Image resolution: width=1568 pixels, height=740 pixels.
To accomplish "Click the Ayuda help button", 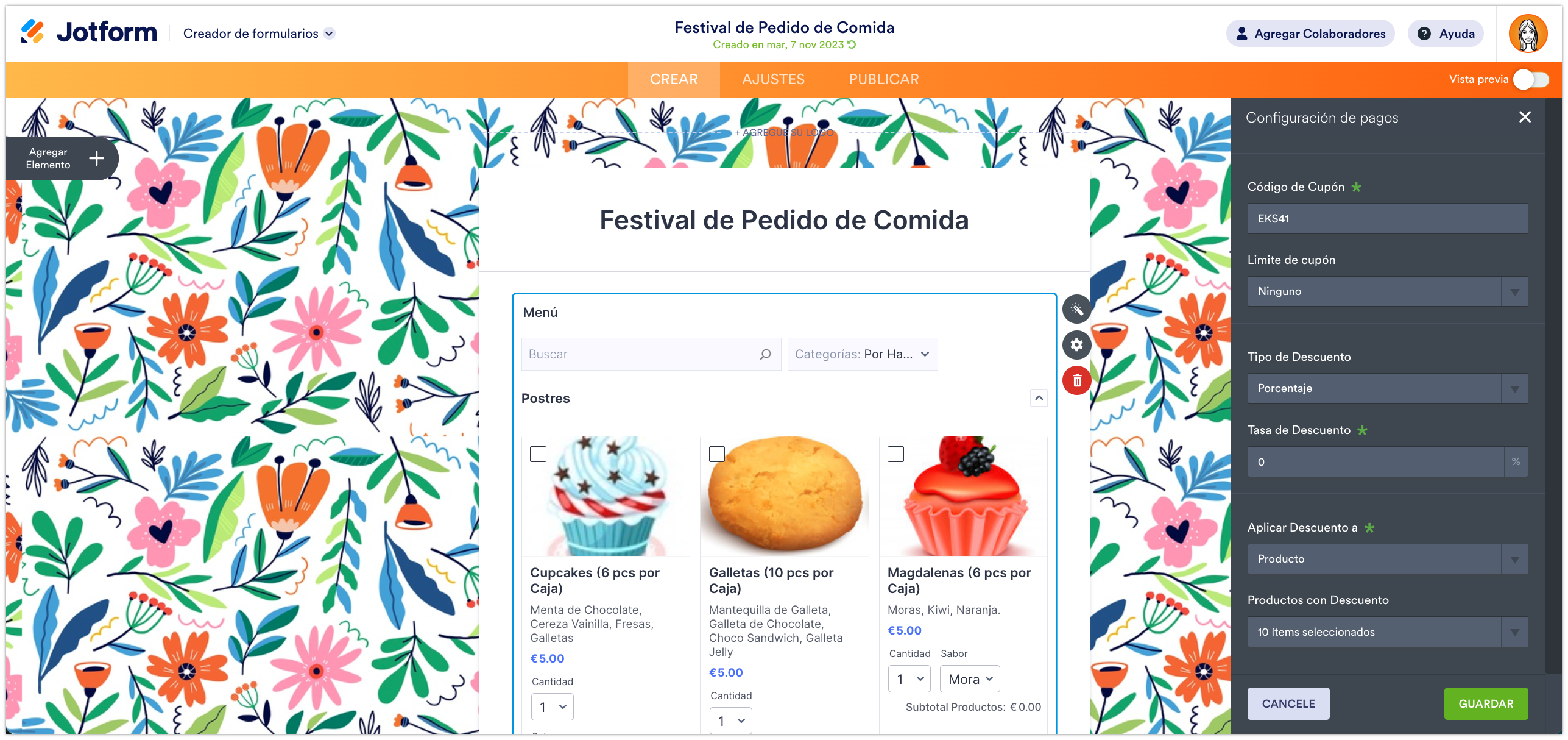I will coord(1446,34).
